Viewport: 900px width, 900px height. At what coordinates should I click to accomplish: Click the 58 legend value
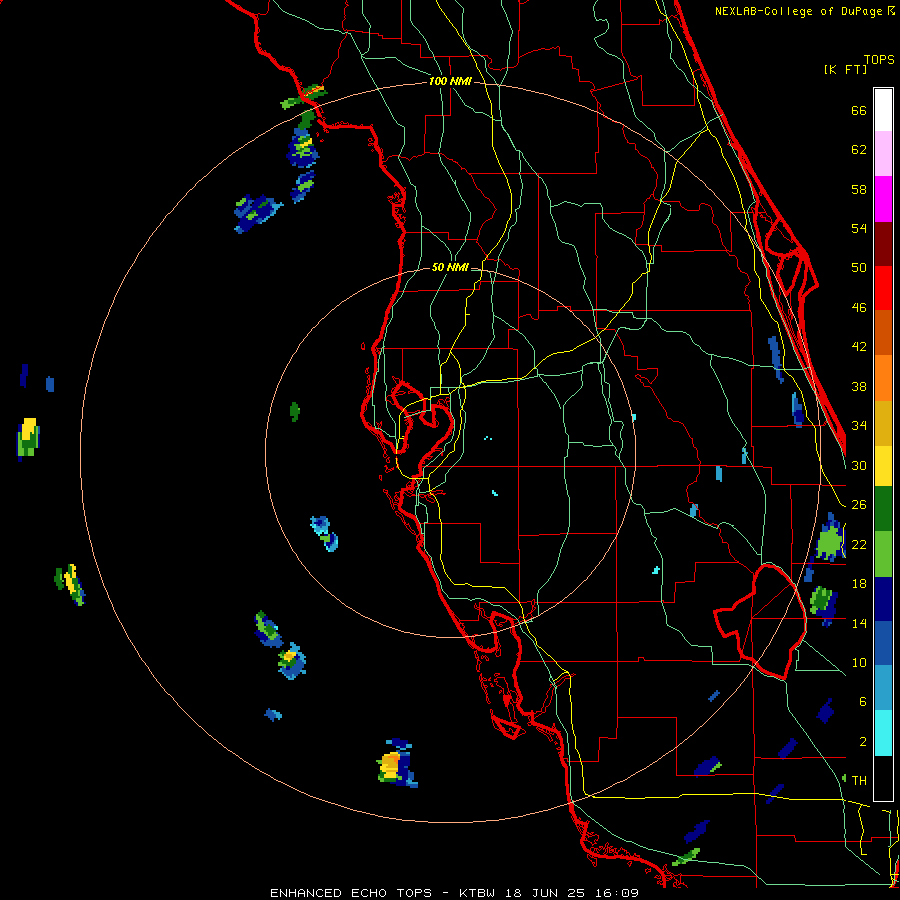[x=859, y=189]
